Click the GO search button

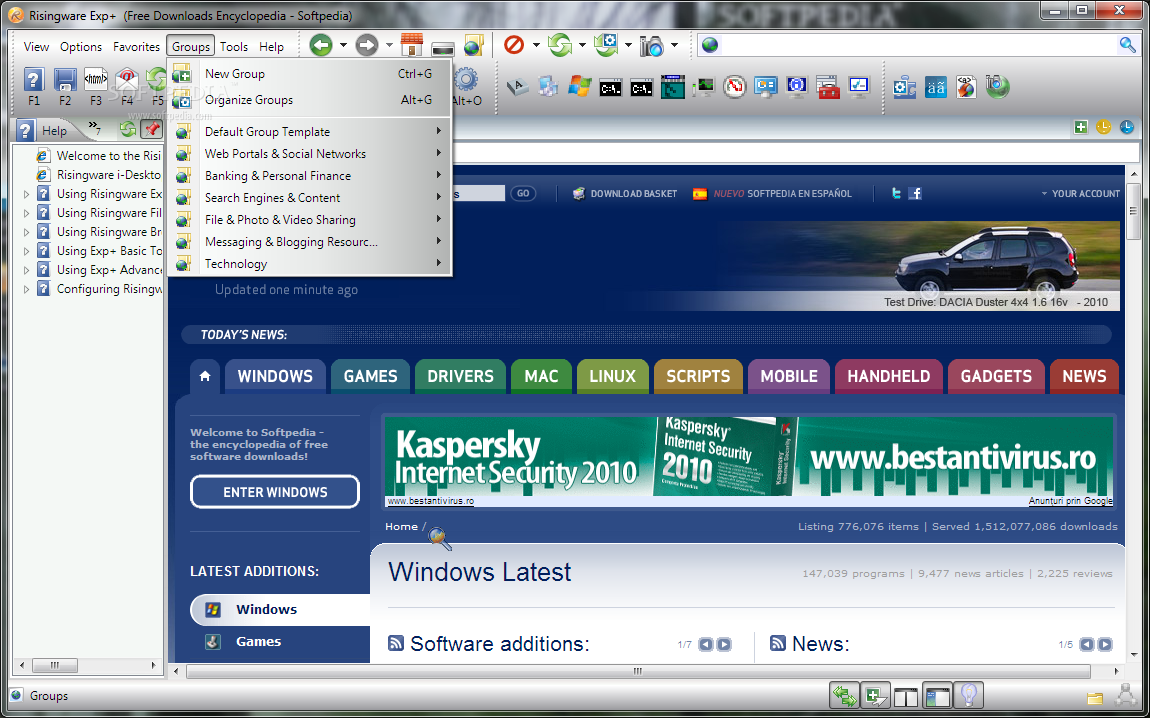523,194
